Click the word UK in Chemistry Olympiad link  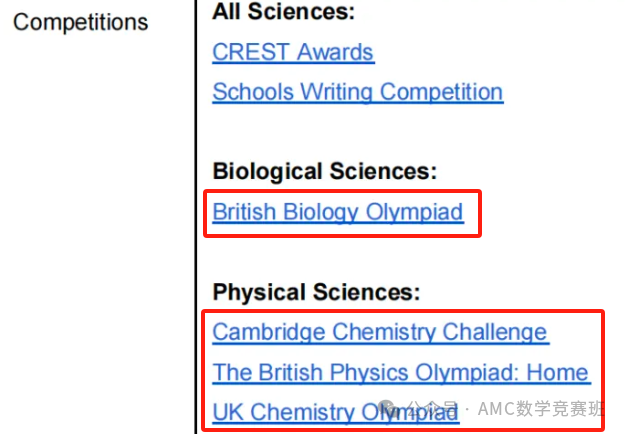[x=228, y=411]
